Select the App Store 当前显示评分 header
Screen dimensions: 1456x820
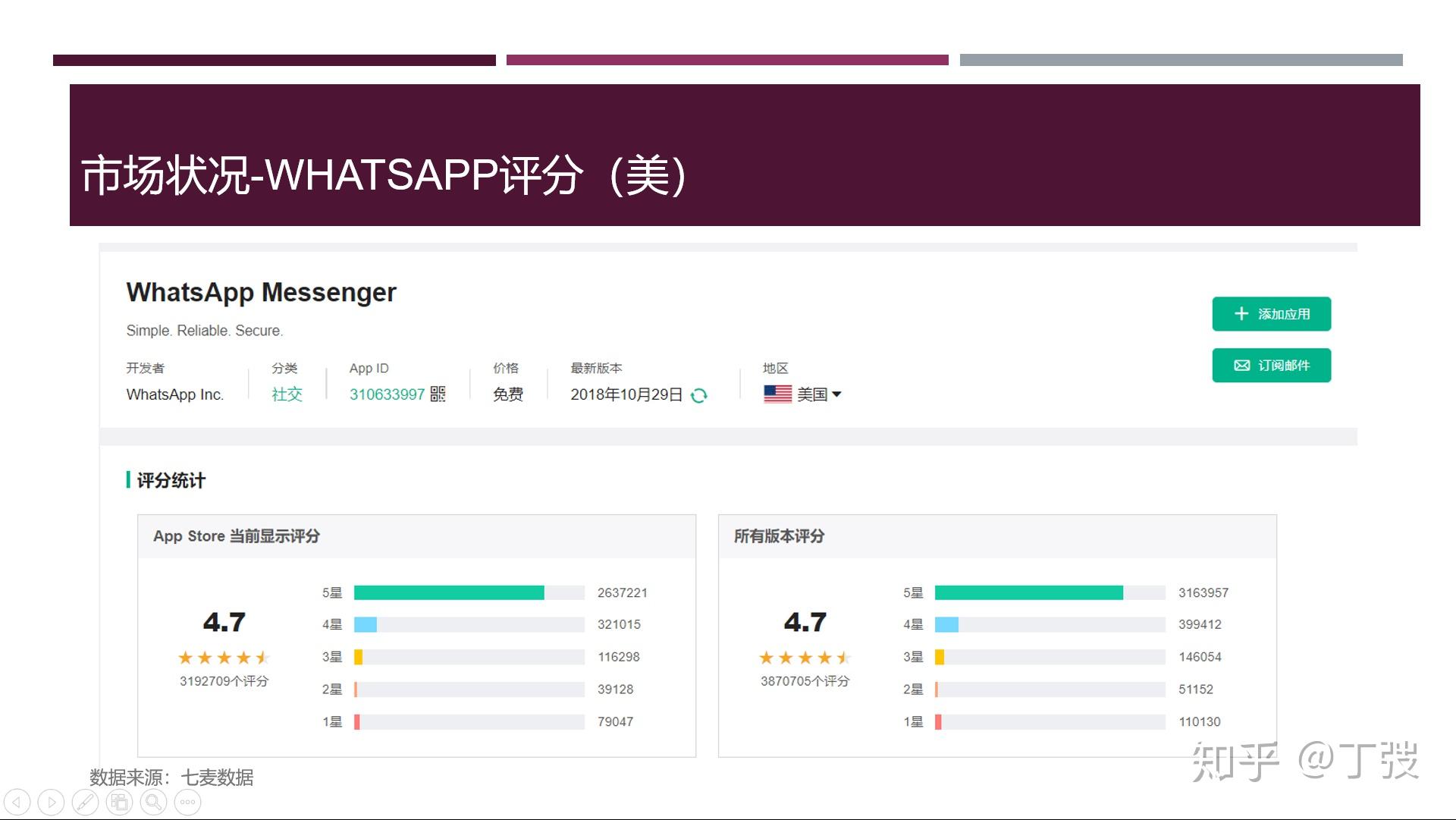click(237, 536)
